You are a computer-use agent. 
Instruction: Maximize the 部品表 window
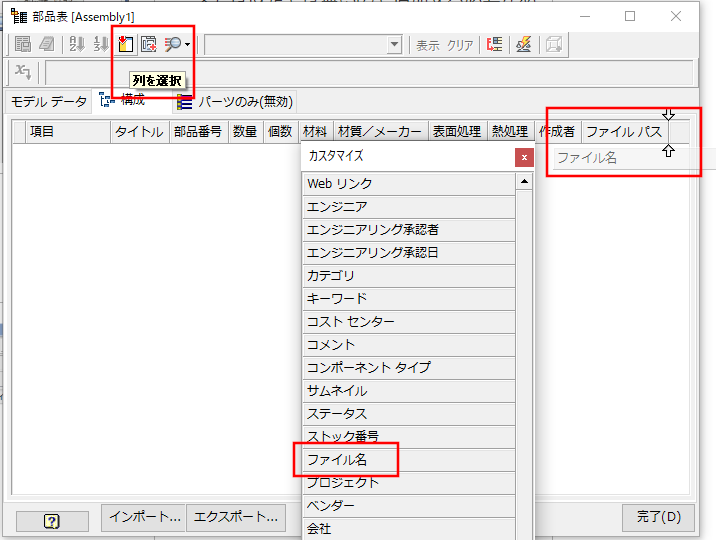click(x=630, y=16)
